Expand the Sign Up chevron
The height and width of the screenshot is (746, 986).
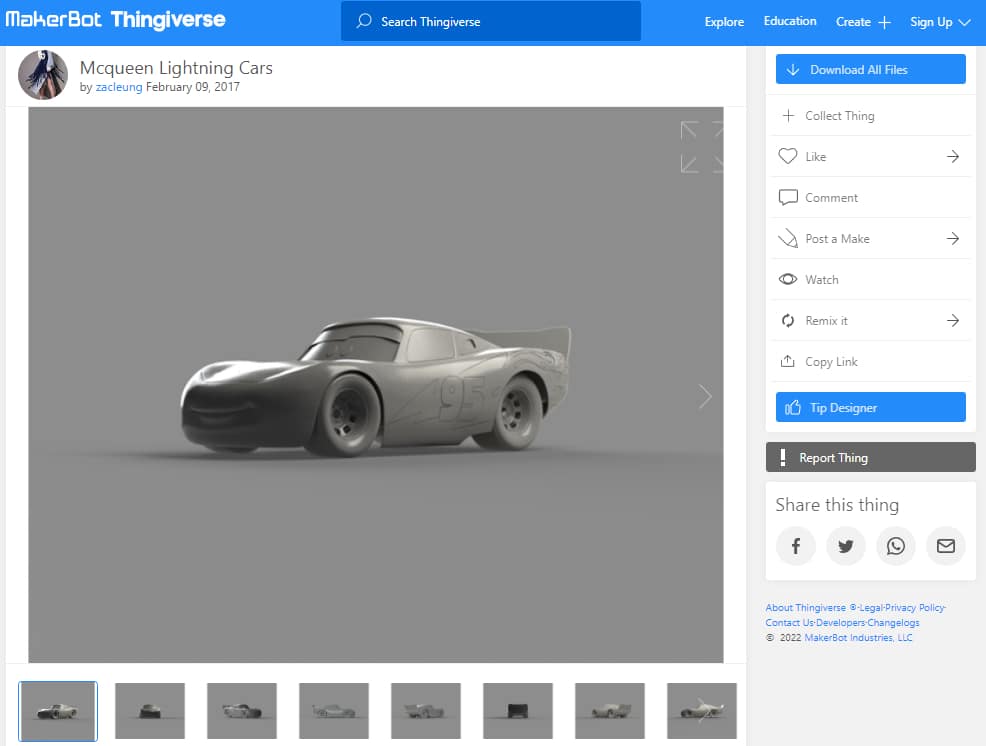point(964,23)
